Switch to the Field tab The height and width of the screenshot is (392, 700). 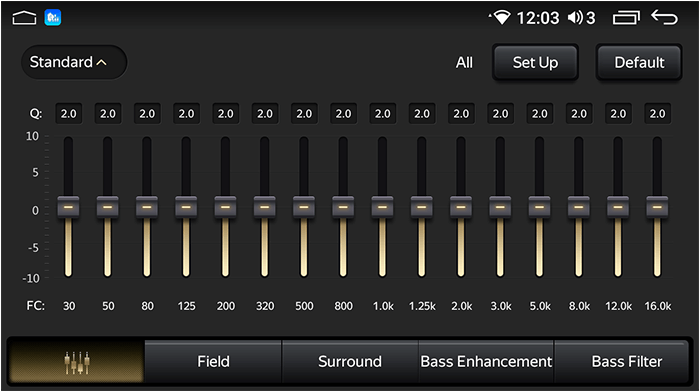coord(213,362)
